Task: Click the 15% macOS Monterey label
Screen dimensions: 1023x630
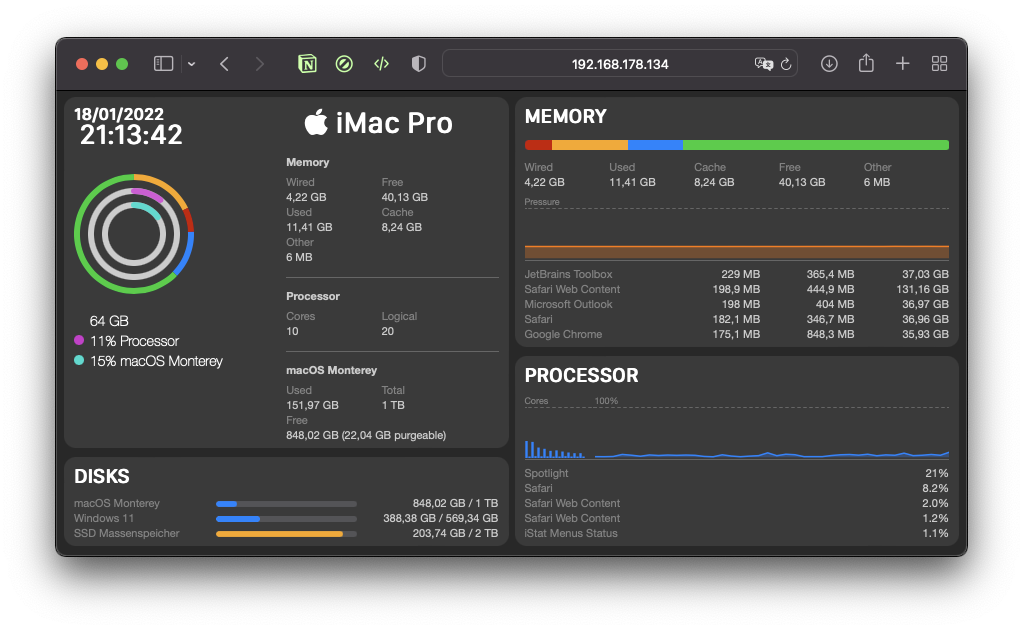Action: tap(157, 361)
